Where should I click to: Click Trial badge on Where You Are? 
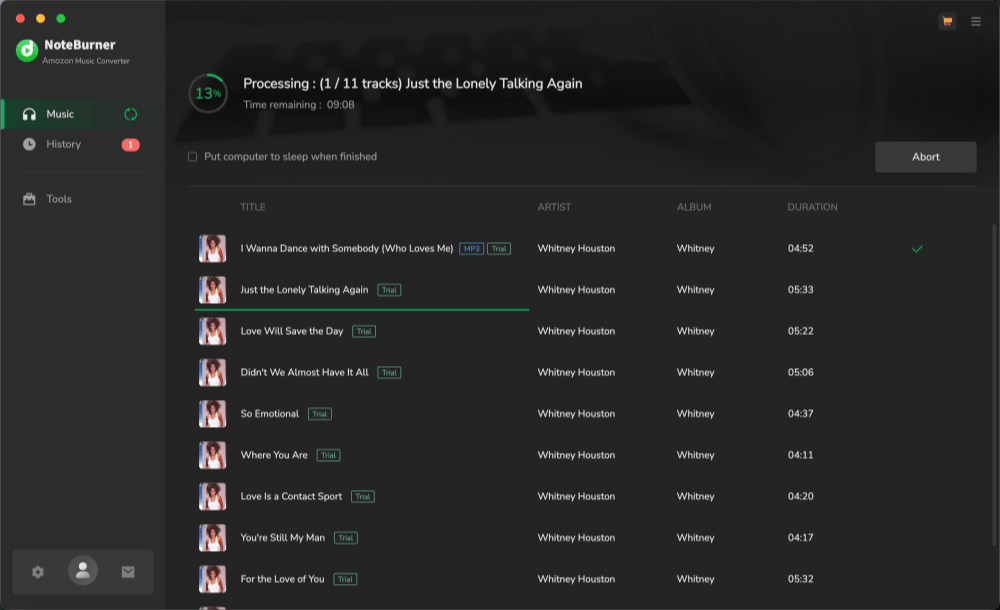(x=328, y=455)
